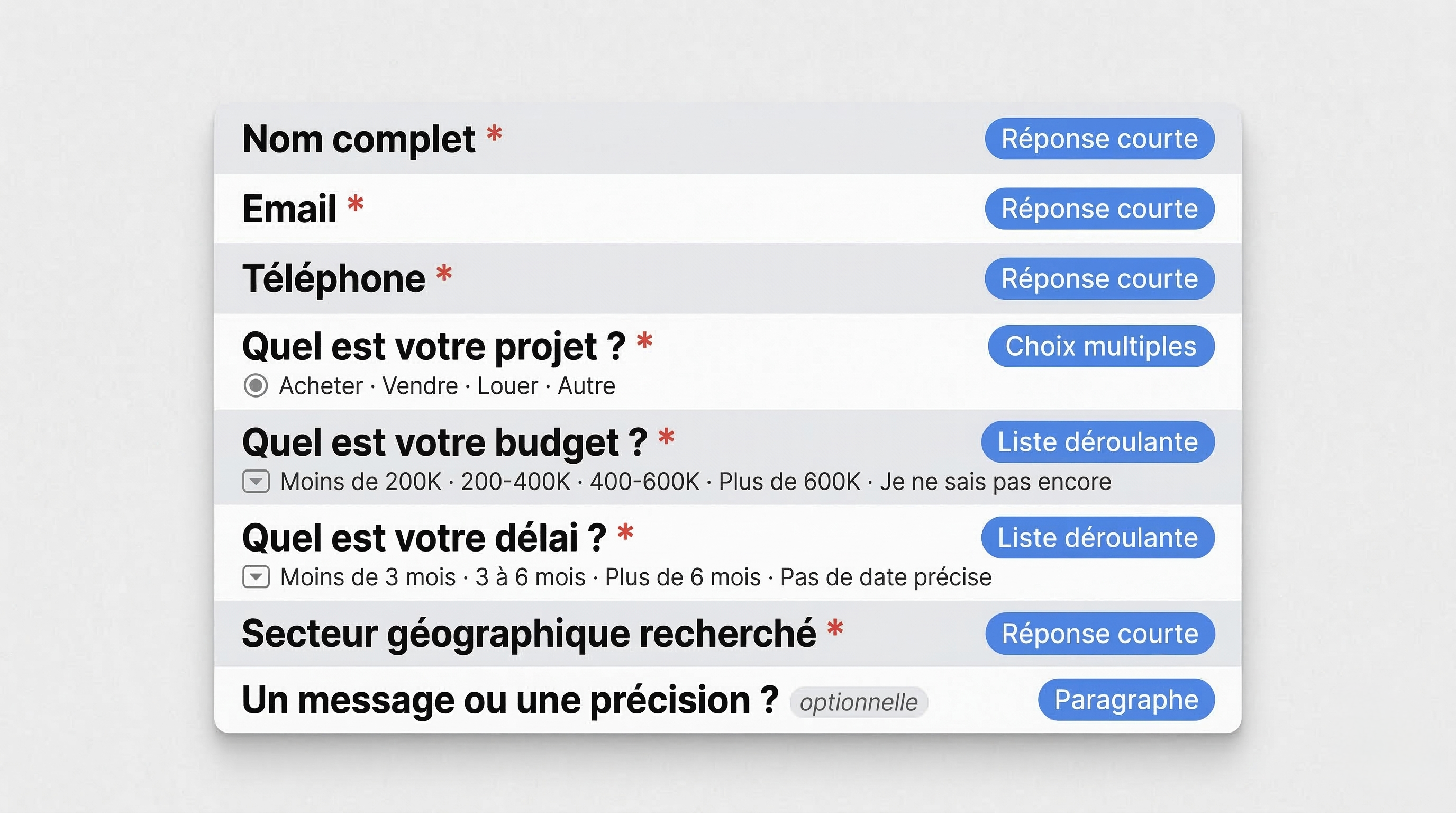
Task: Click the asterisk after 'Quel est votre budget ?'
Action: click(667, 437)
